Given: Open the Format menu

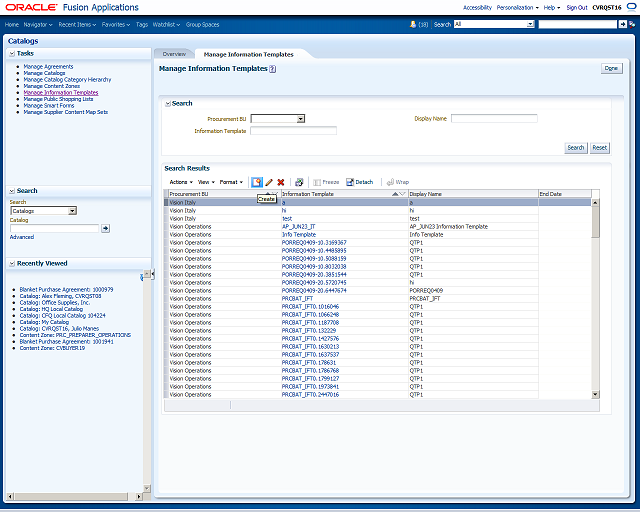Looking at the screenshot, I should coord(231,182).
